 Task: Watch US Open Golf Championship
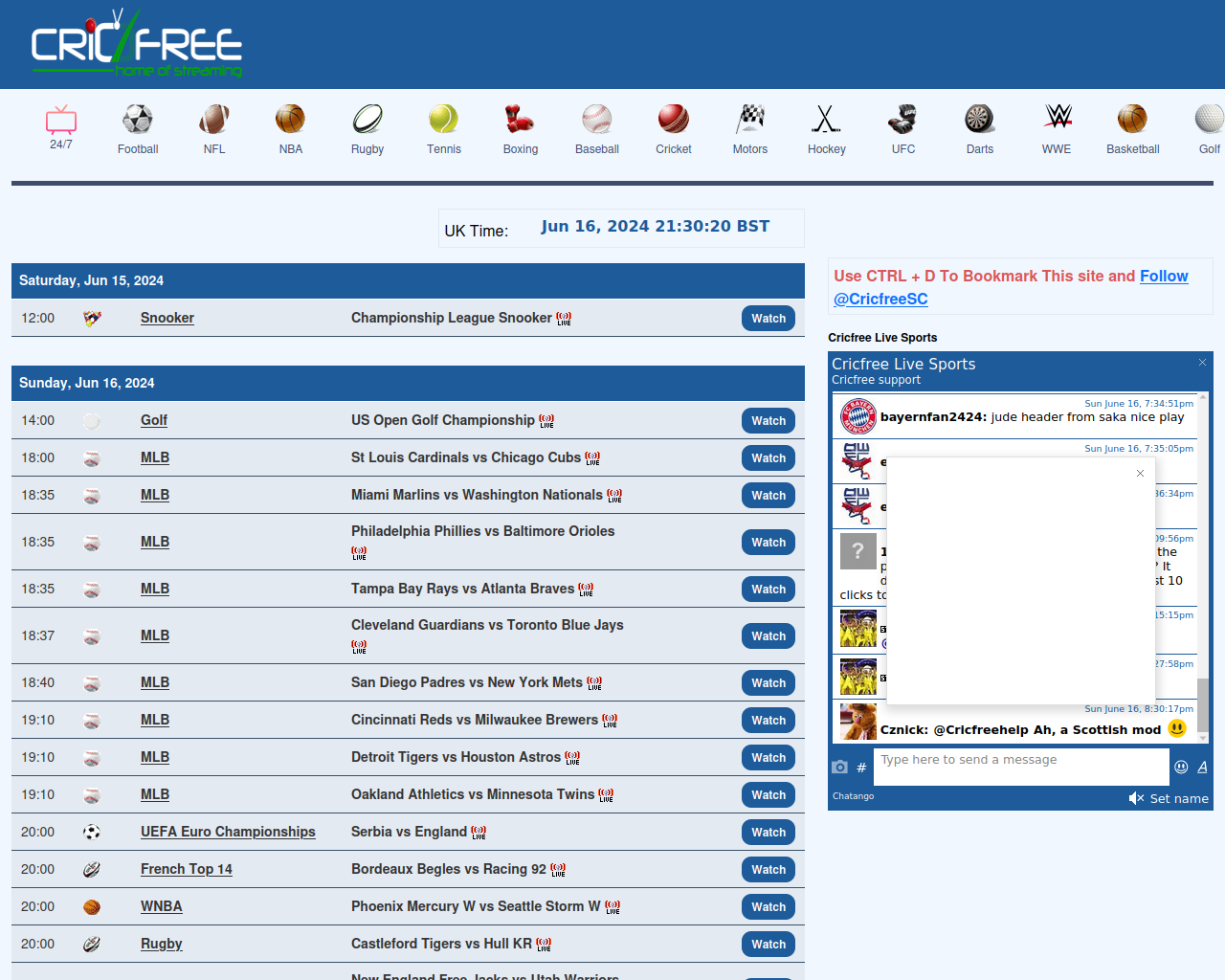pos(768,421)
